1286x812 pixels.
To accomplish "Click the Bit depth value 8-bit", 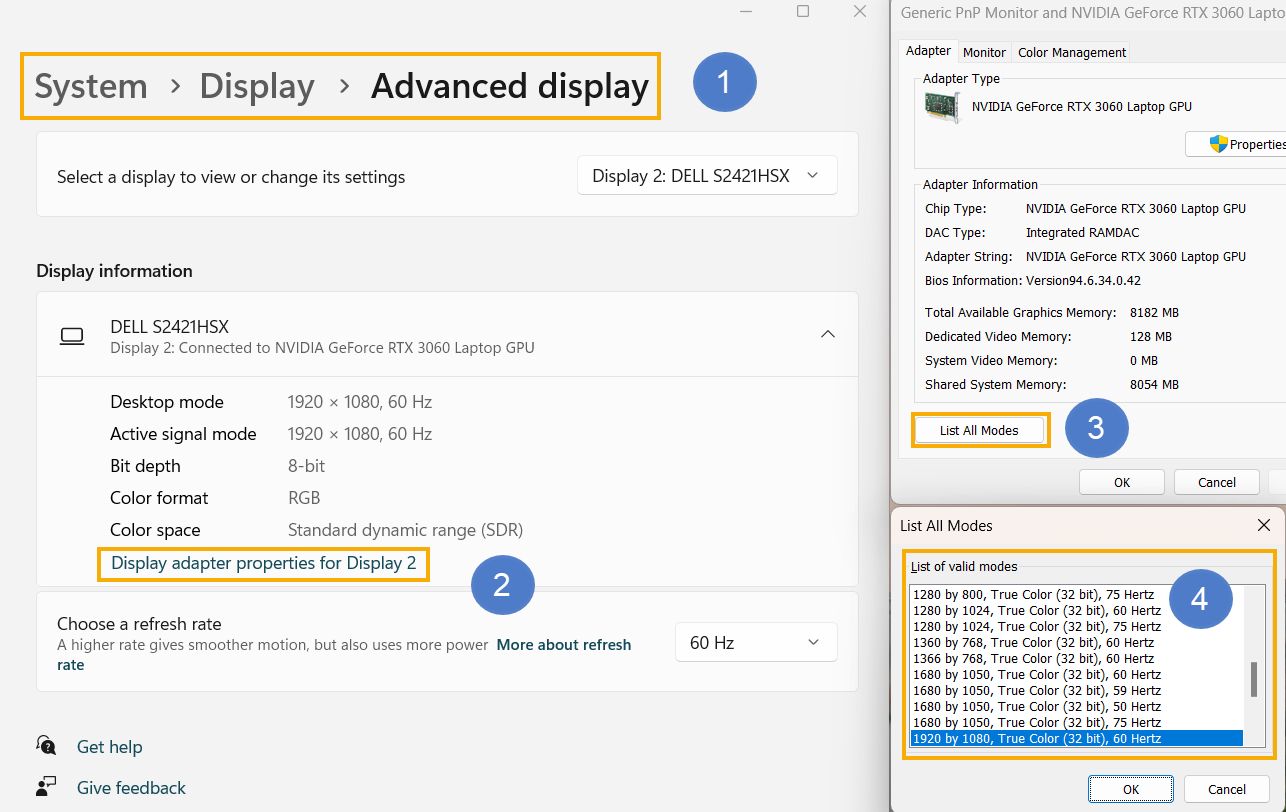I will 306,466.
